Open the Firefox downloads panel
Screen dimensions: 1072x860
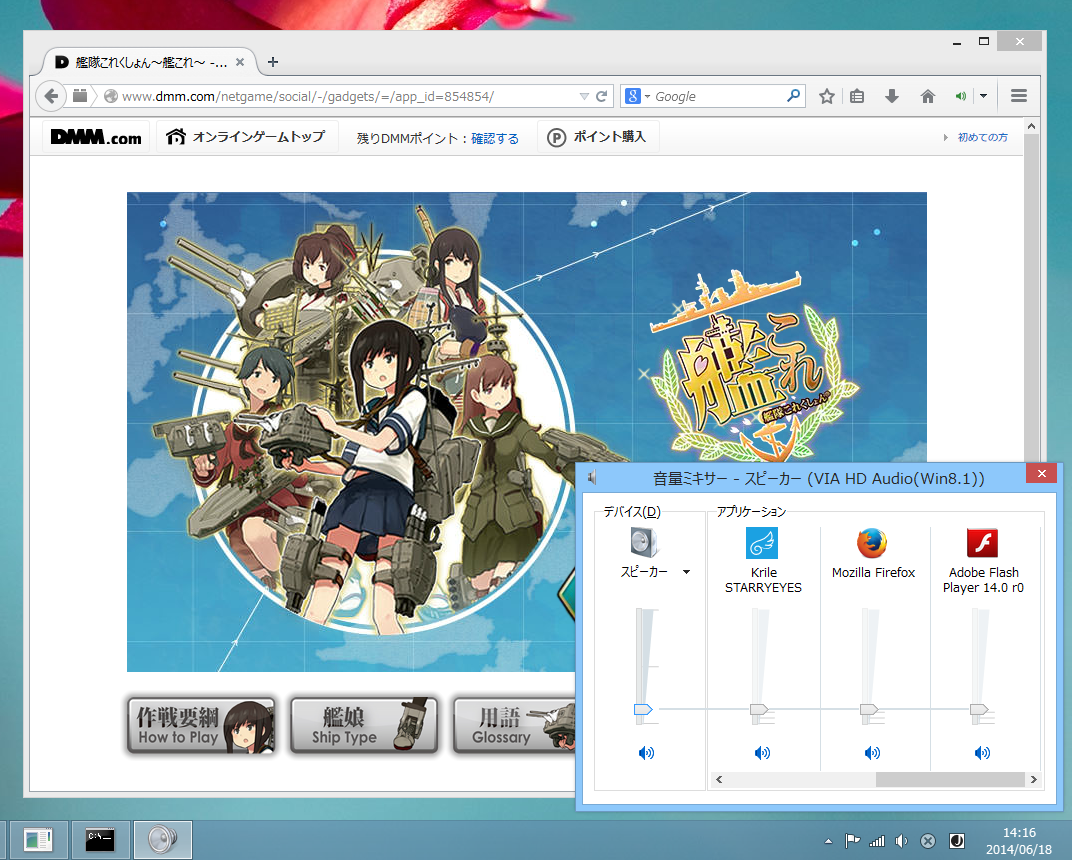click(891, 95)
